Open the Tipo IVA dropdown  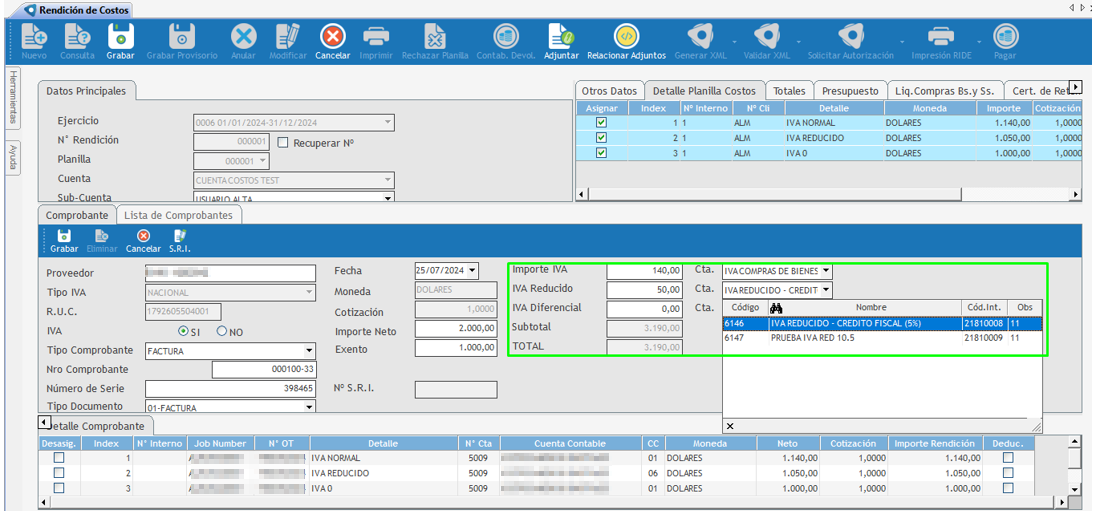(309, 293)
